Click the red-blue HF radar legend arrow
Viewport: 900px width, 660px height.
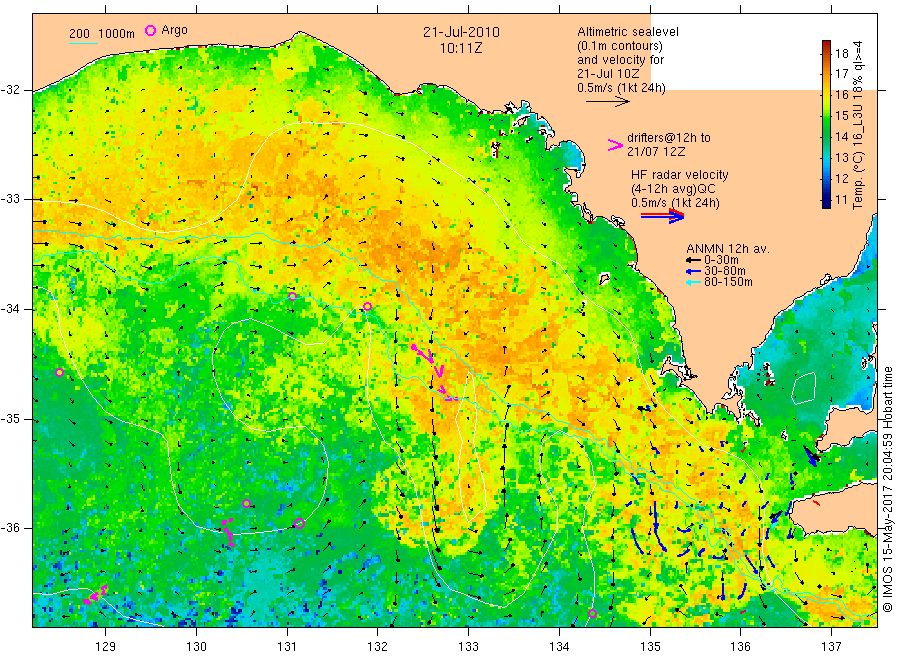click(662, 216)
